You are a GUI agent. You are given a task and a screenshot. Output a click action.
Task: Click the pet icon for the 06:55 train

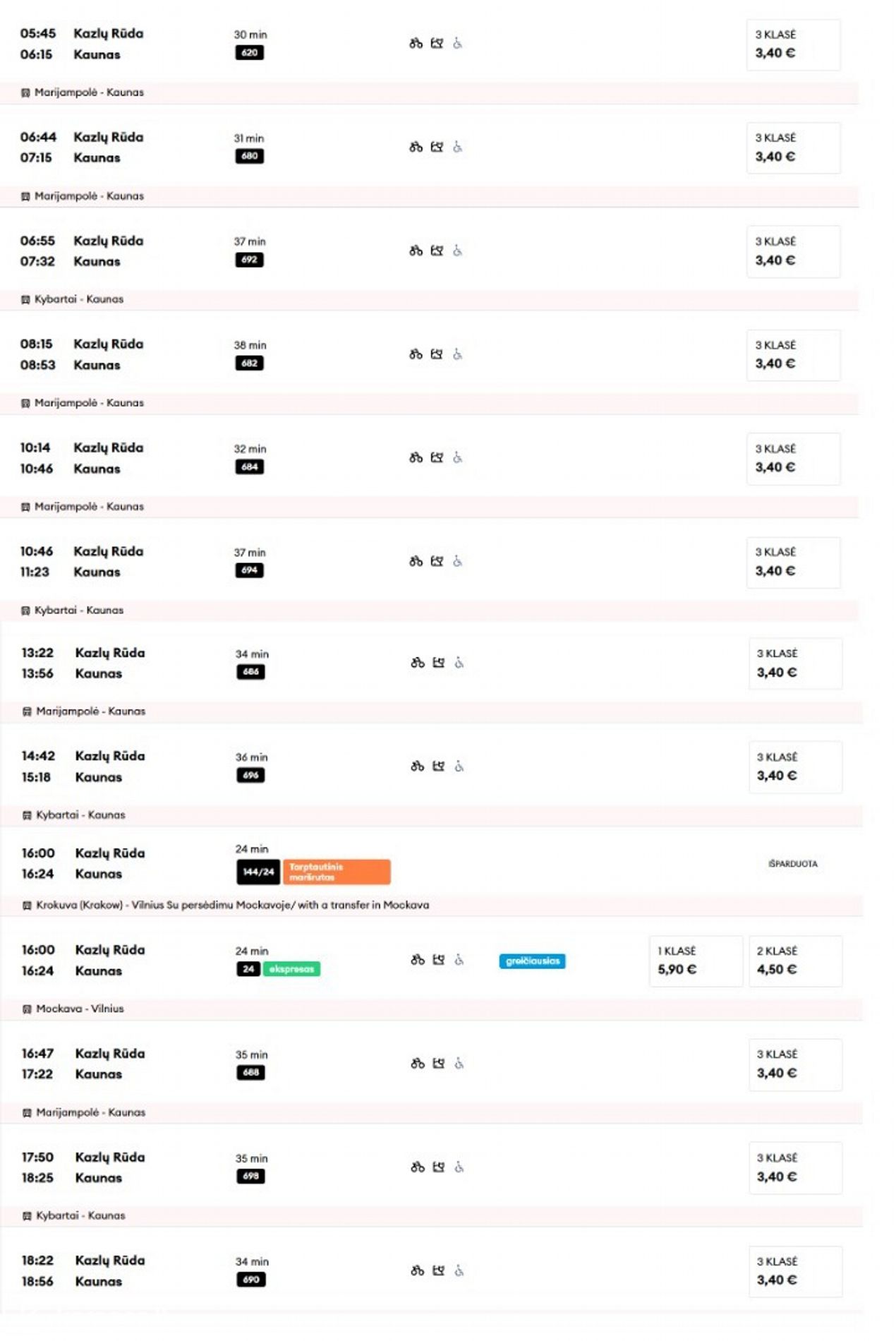(x=437, y=251)
